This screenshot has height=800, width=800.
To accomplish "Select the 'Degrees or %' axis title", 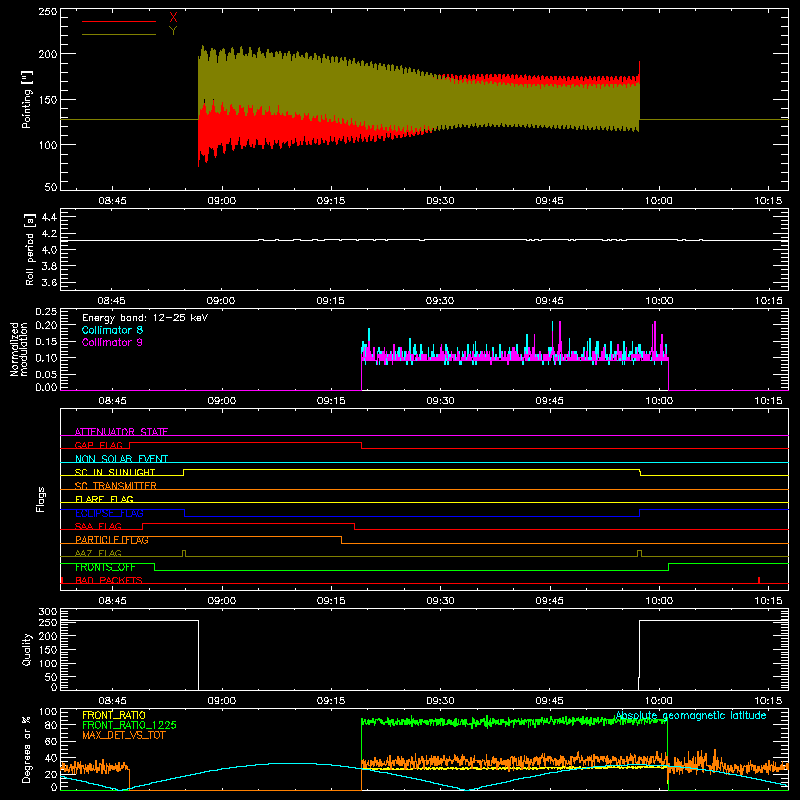I will point(27,749).
